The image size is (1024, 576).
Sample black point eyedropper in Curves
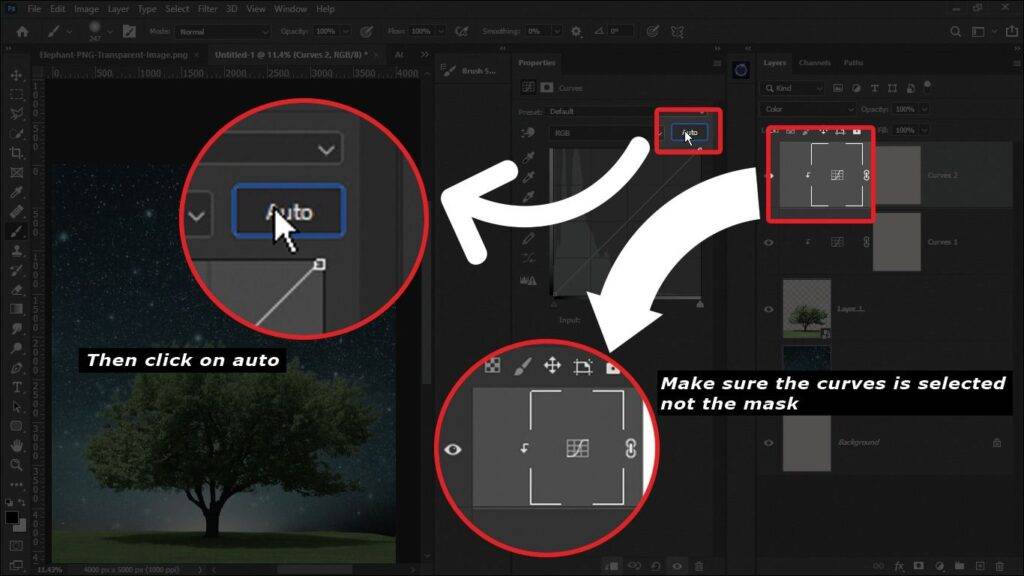528,157
